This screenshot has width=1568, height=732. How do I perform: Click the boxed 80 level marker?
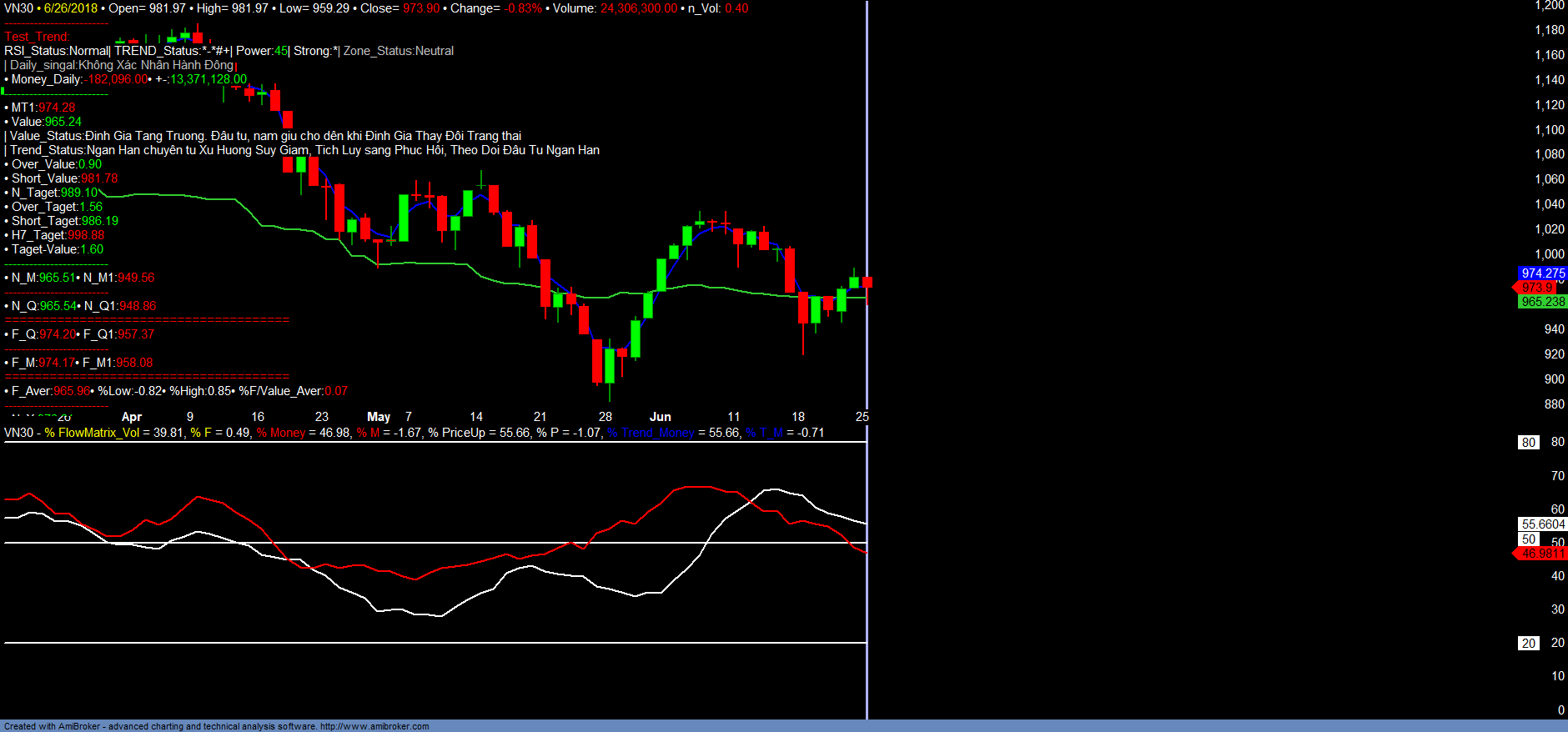pyautogui.click(x=1528, y=443)
